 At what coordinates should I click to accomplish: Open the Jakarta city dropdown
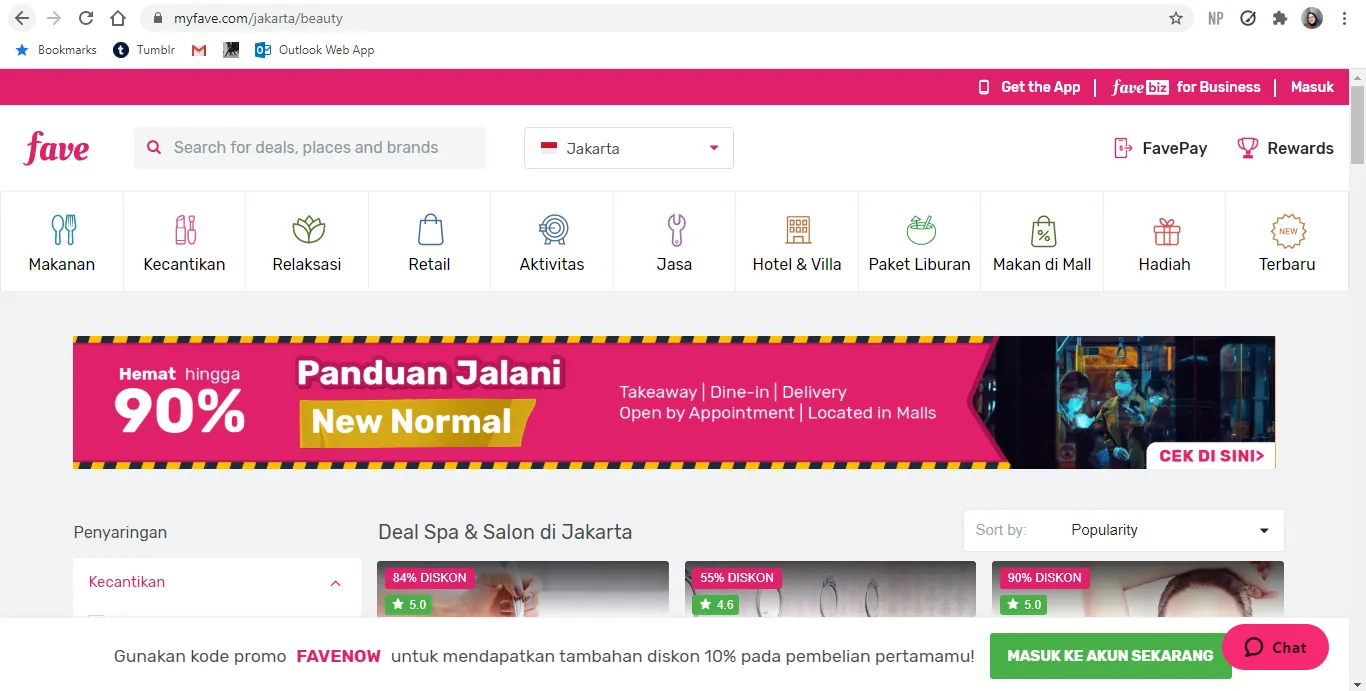click(x=629, y=148)
